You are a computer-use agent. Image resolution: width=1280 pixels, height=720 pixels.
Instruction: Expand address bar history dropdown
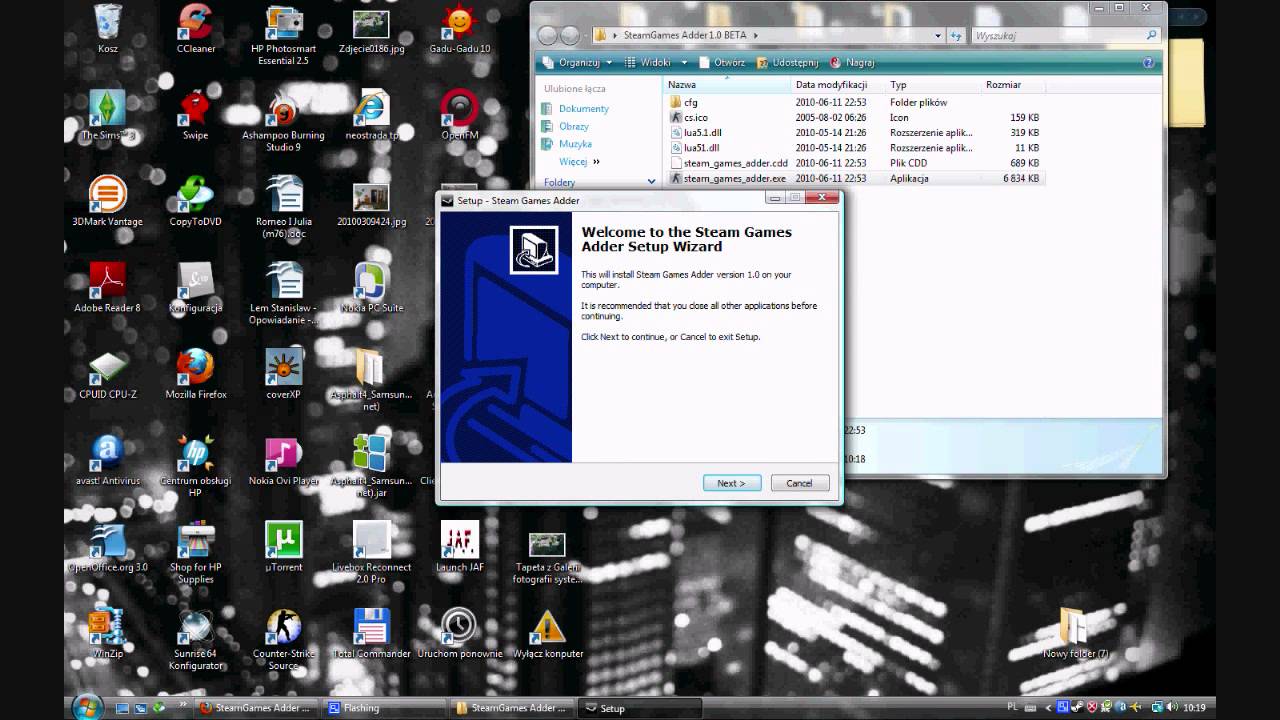938,35
